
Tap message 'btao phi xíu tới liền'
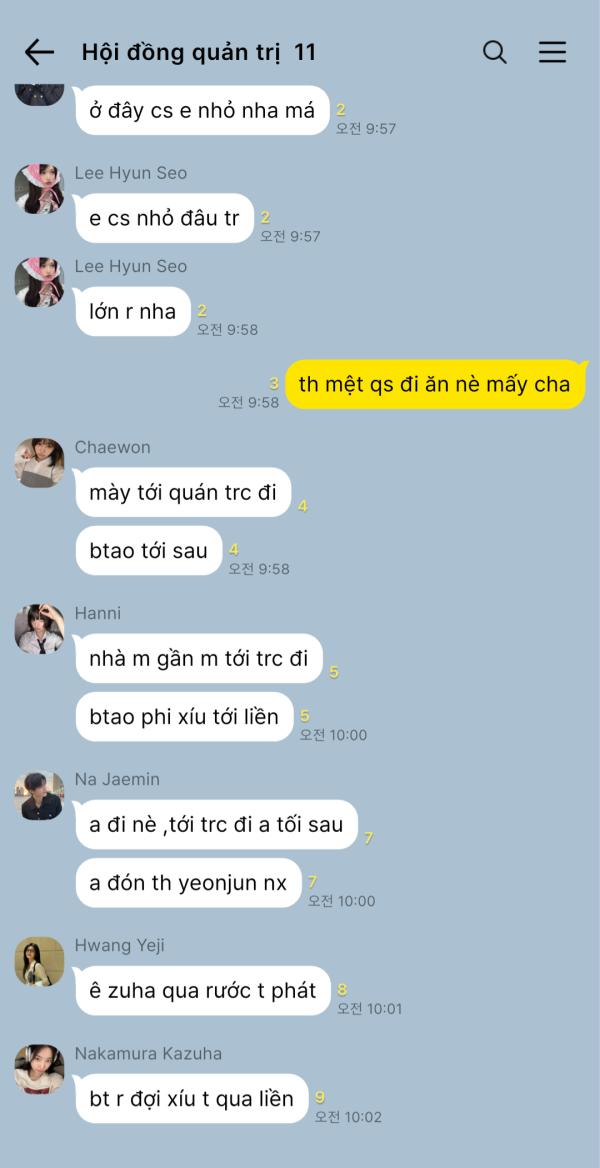[184, 717]
